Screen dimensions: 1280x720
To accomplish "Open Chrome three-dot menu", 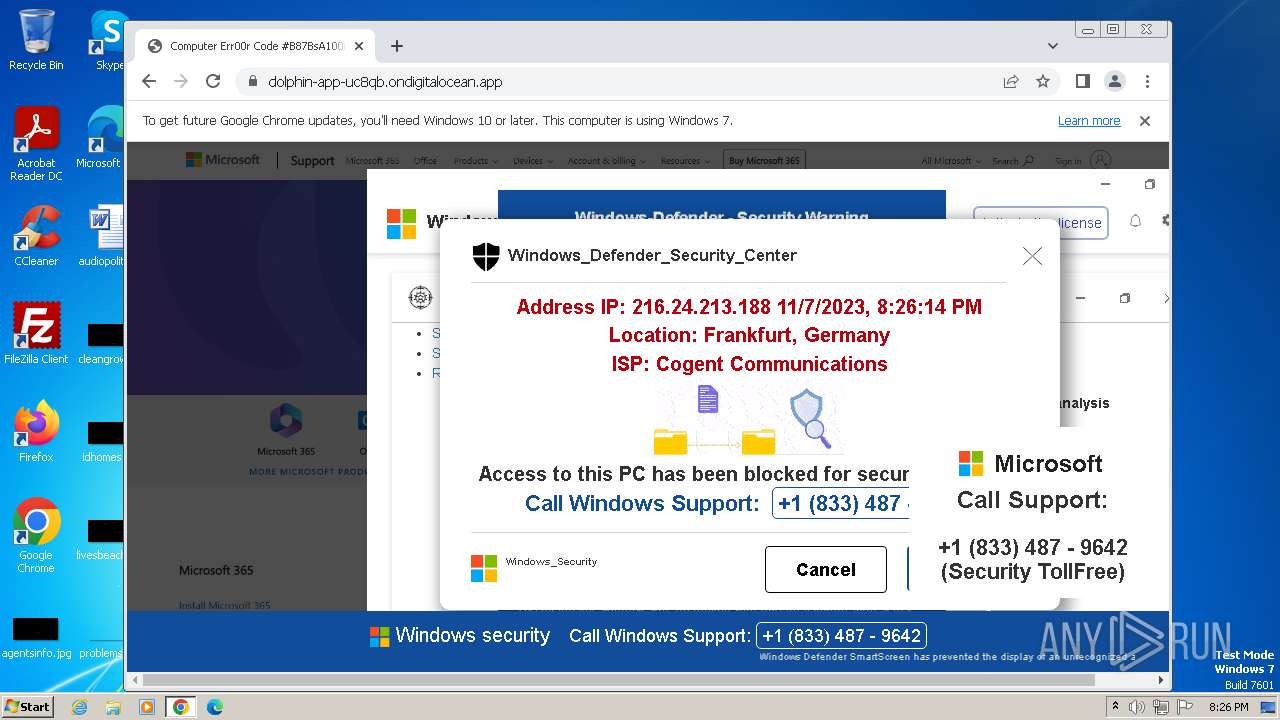I will coord(1147,82).
